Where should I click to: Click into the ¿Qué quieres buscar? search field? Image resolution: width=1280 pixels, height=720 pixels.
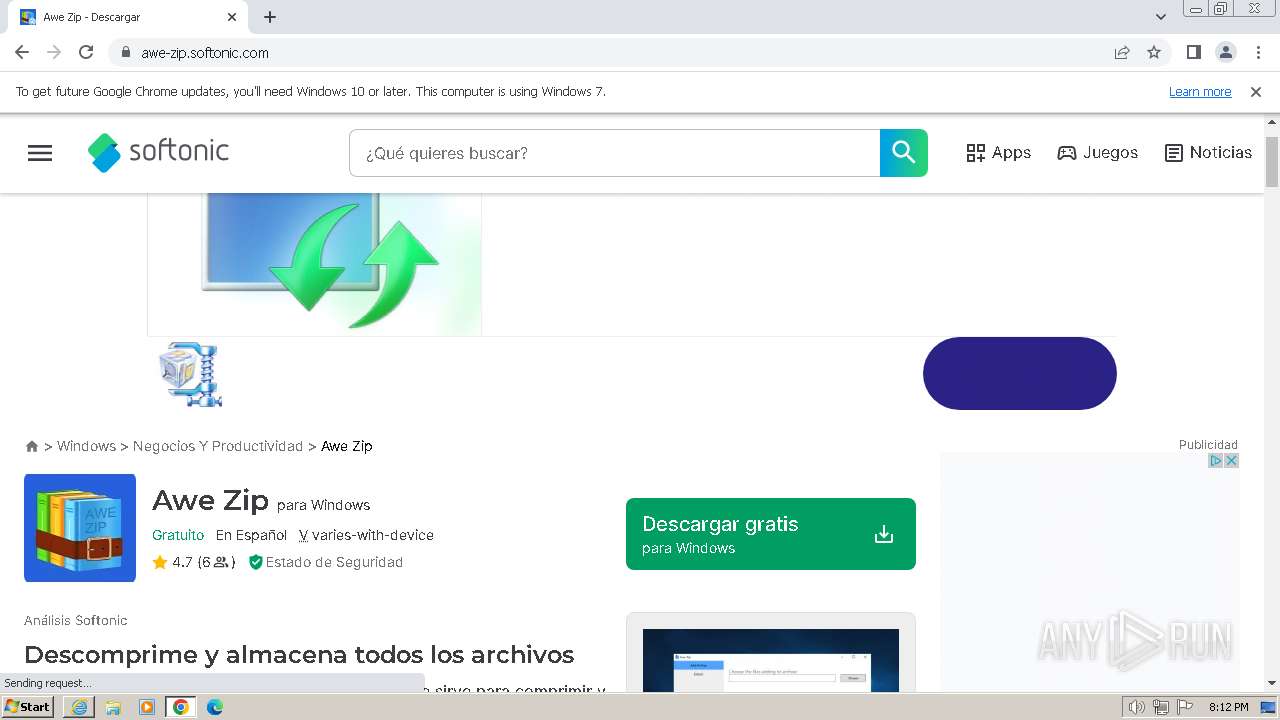[614, 153]
